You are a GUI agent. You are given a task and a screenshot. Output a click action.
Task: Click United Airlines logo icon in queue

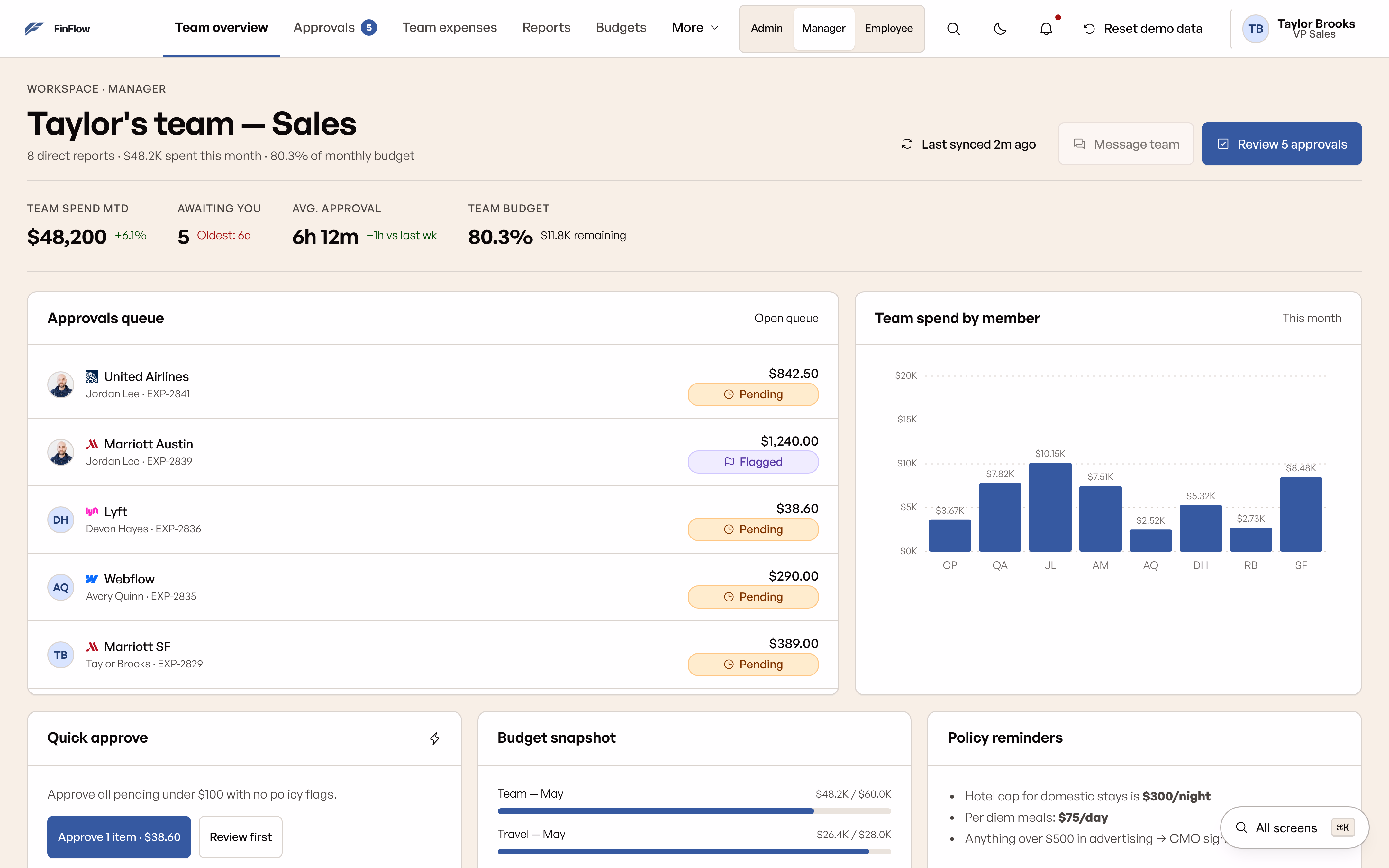coord(92,376)
